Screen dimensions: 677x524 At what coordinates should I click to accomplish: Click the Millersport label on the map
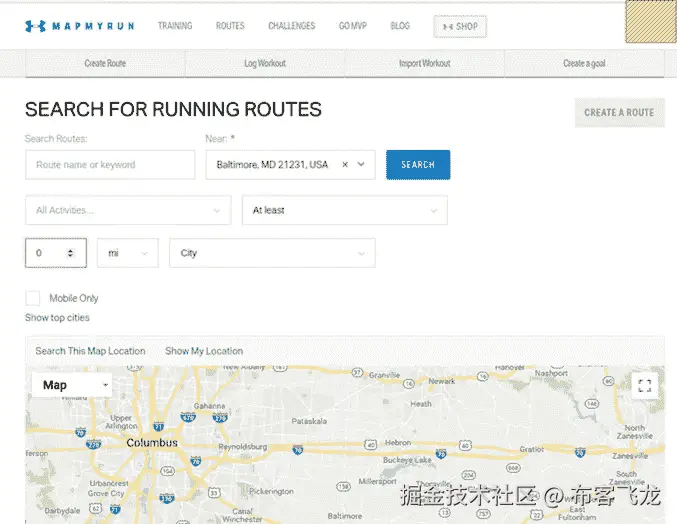[x=377, y=481]
